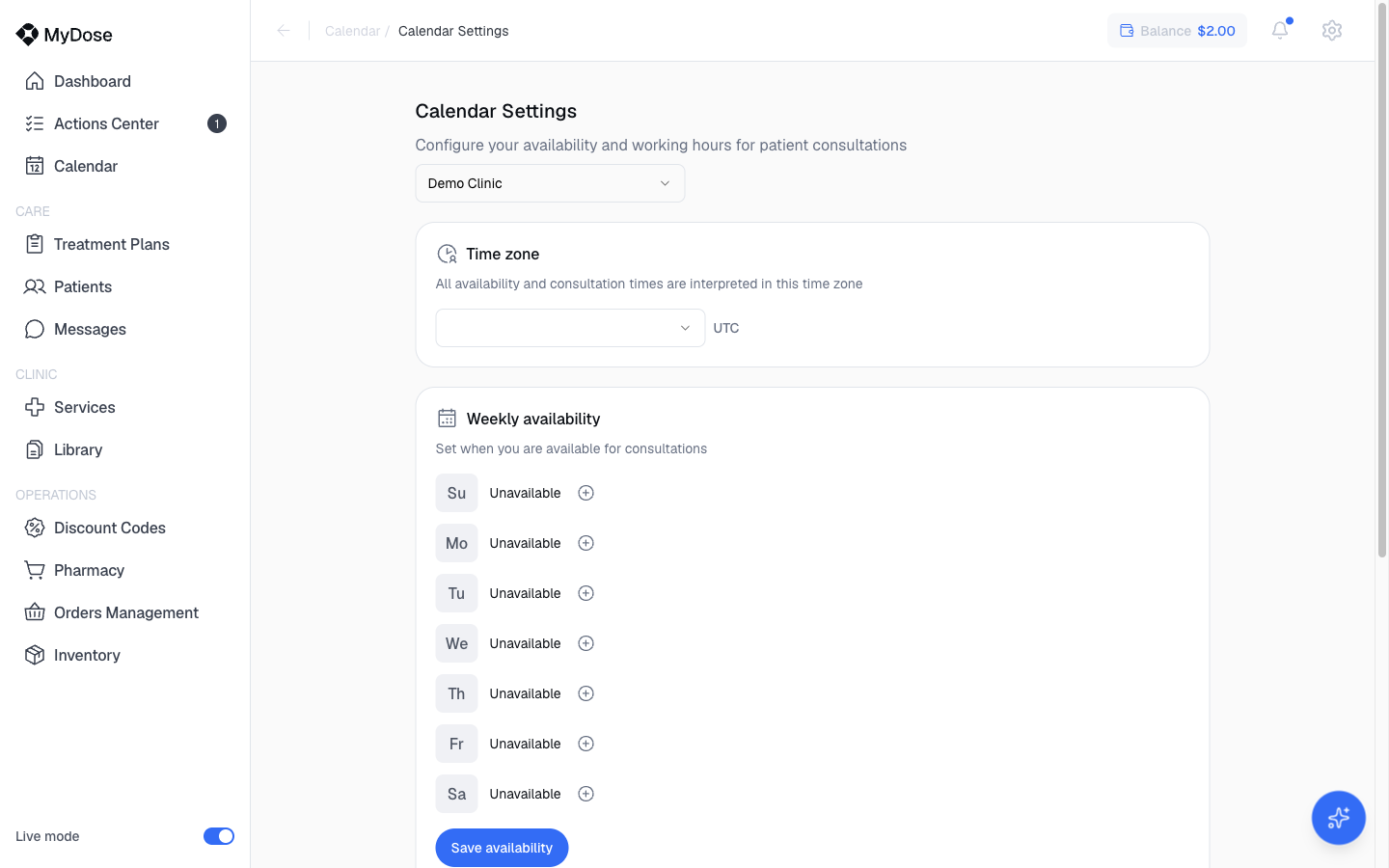The height and width of the screenshot is (868, 1389).
Task: Click the Discount Codes percent badge icon
Action: (x=35, y=528)
